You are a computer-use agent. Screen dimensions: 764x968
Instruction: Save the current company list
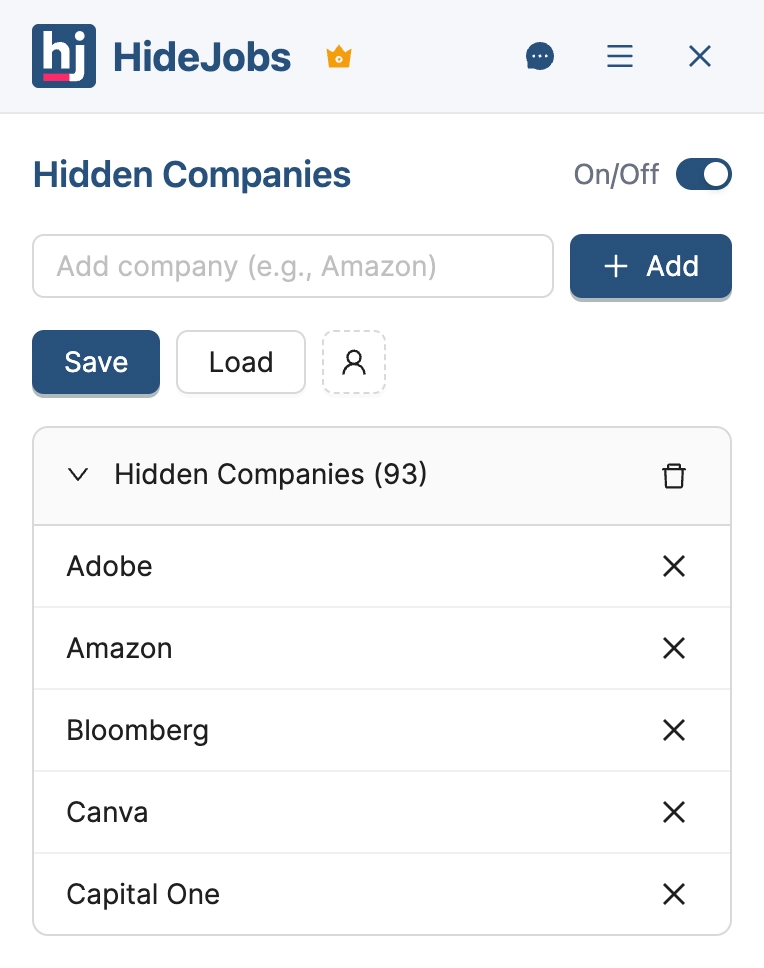[95, 362]
